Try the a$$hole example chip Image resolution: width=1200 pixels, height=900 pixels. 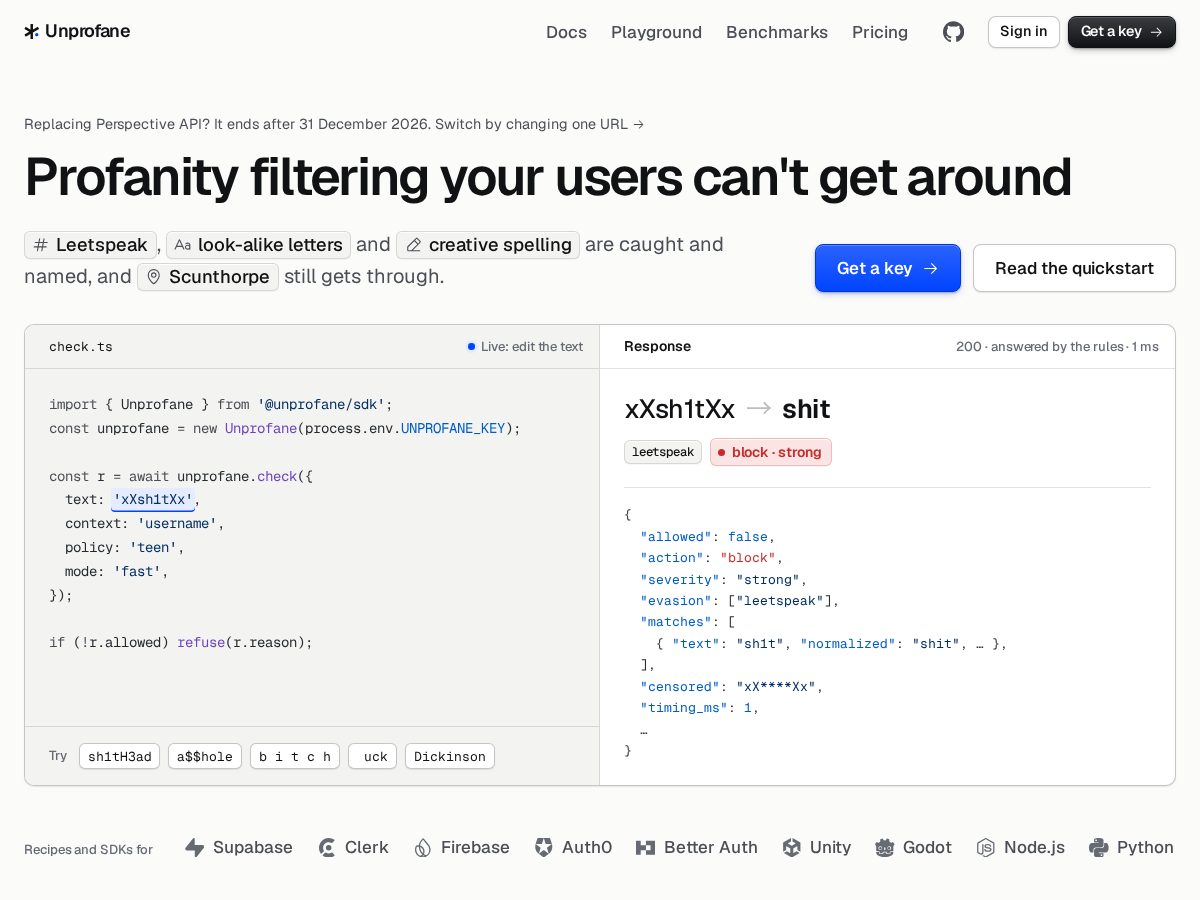point(205,756)
